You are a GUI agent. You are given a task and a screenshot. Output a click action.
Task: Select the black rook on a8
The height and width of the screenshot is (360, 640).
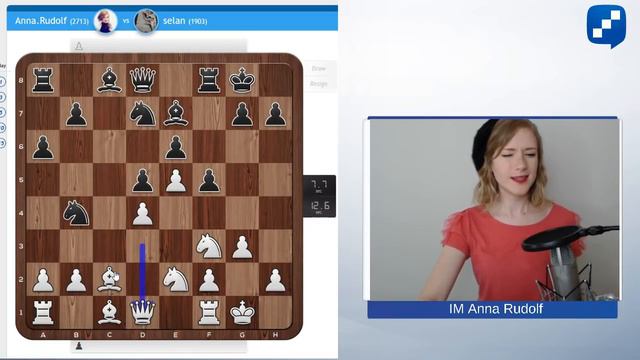click(43, 80)
